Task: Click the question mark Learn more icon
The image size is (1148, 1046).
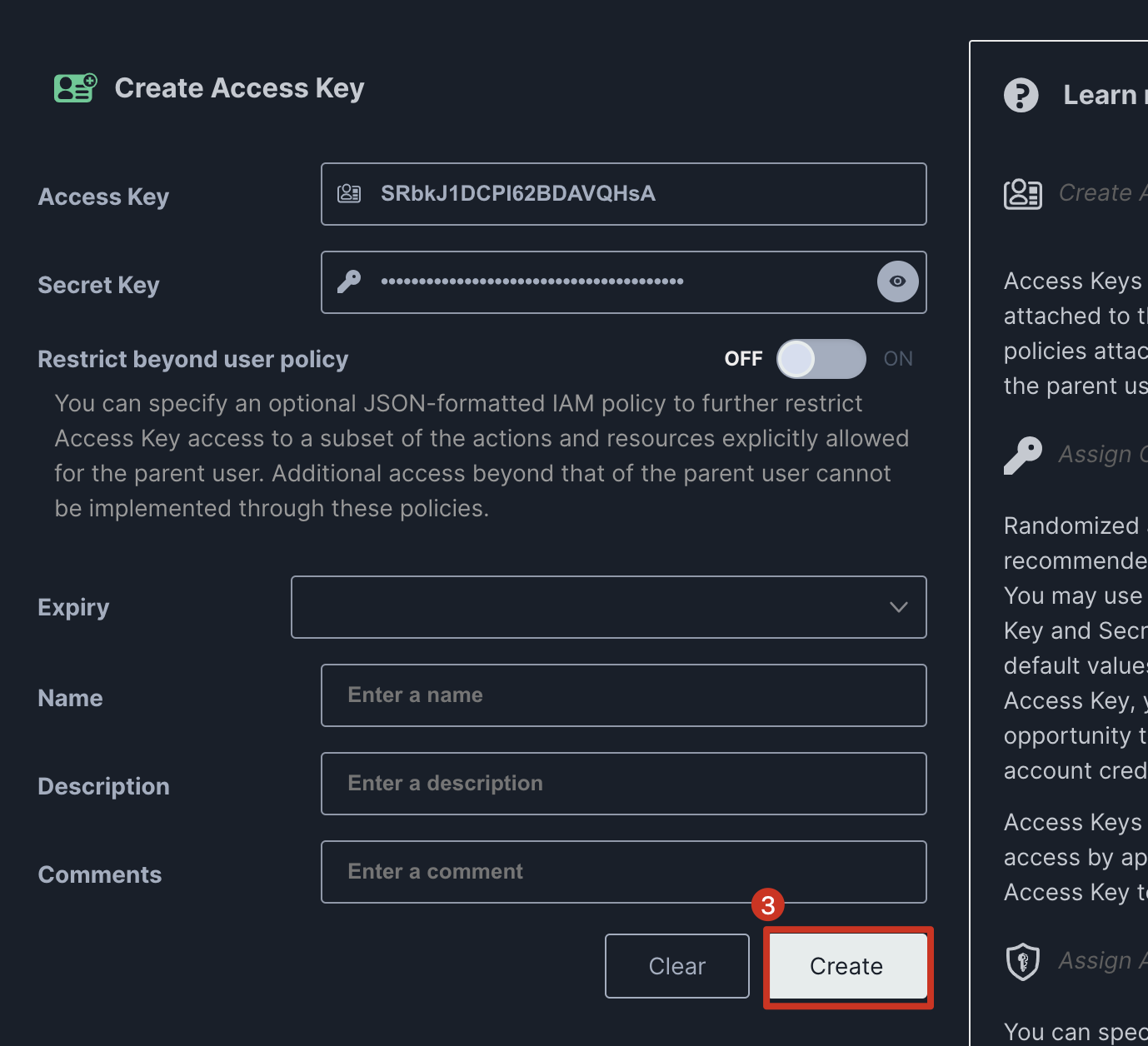Action: (x=1021, y=95)
